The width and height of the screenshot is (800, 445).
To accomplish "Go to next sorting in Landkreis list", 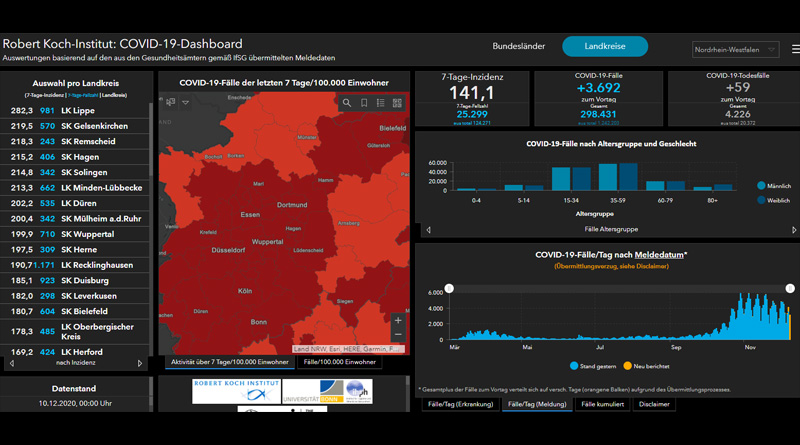I will pyautogui.click(x=140, y=363).
